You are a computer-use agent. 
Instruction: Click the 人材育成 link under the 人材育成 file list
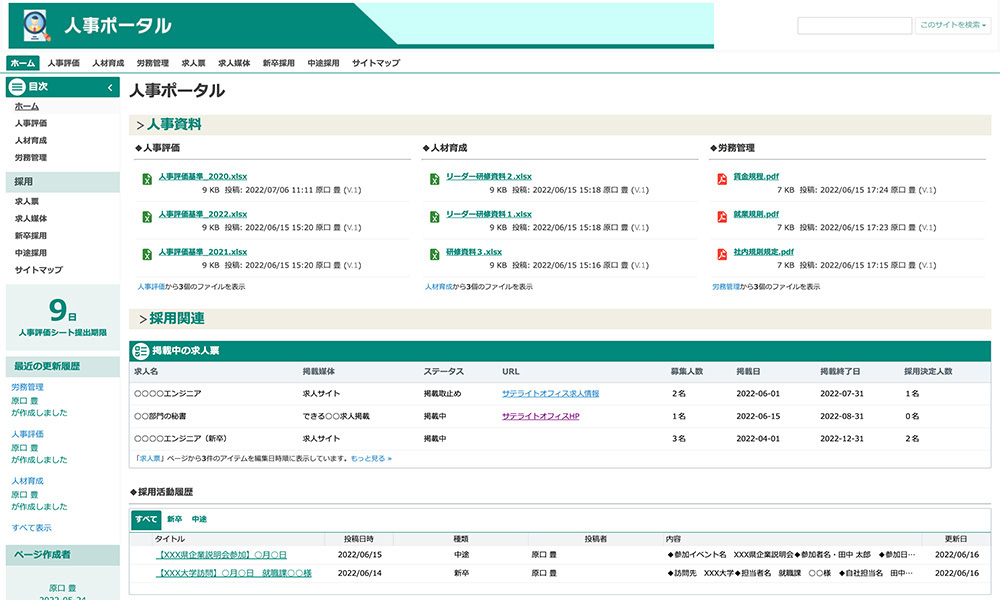(x=439, y=287)
